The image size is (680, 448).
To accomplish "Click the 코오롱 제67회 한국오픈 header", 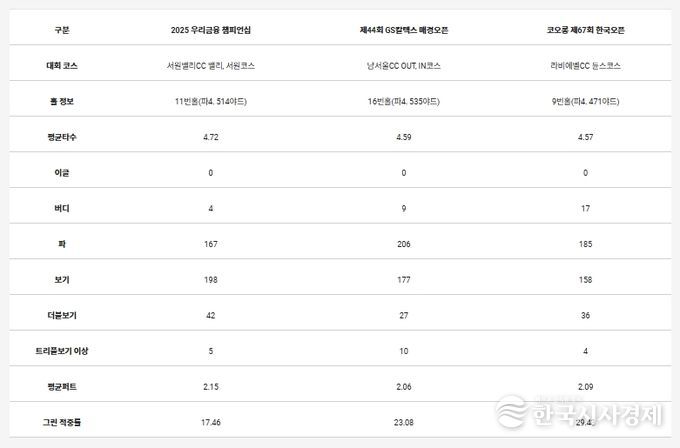I will click(587, 30).
